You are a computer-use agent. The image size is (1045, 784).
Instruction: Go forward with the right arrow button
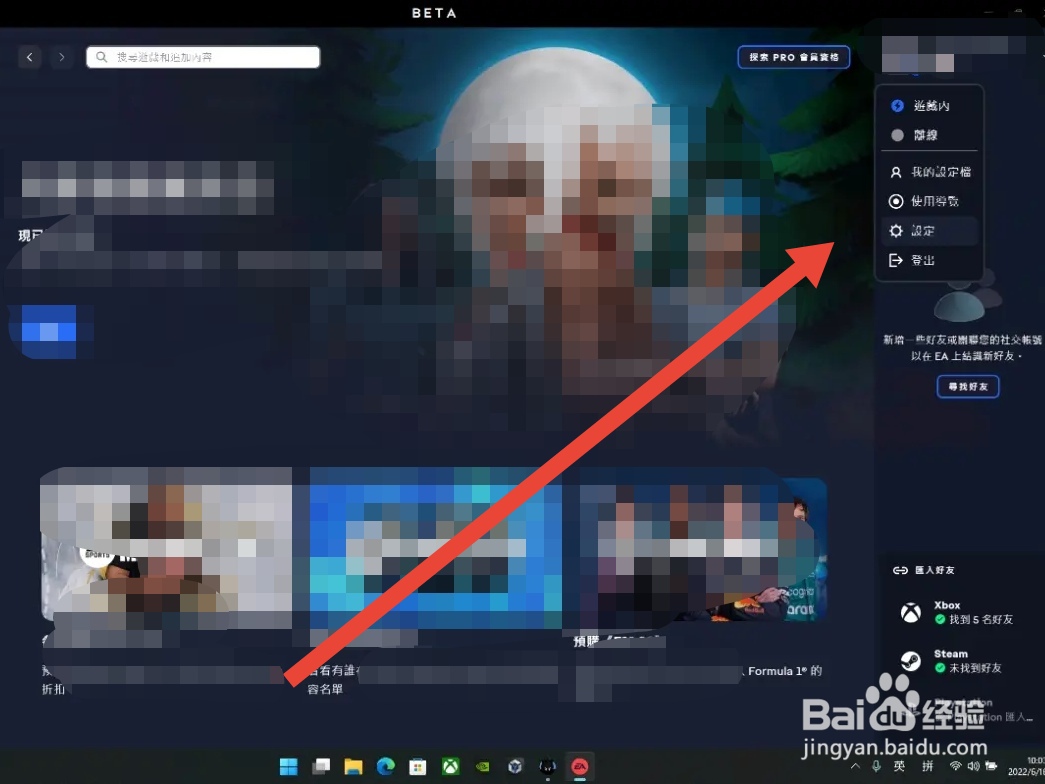pyautogui.click(x=61, y=57)
